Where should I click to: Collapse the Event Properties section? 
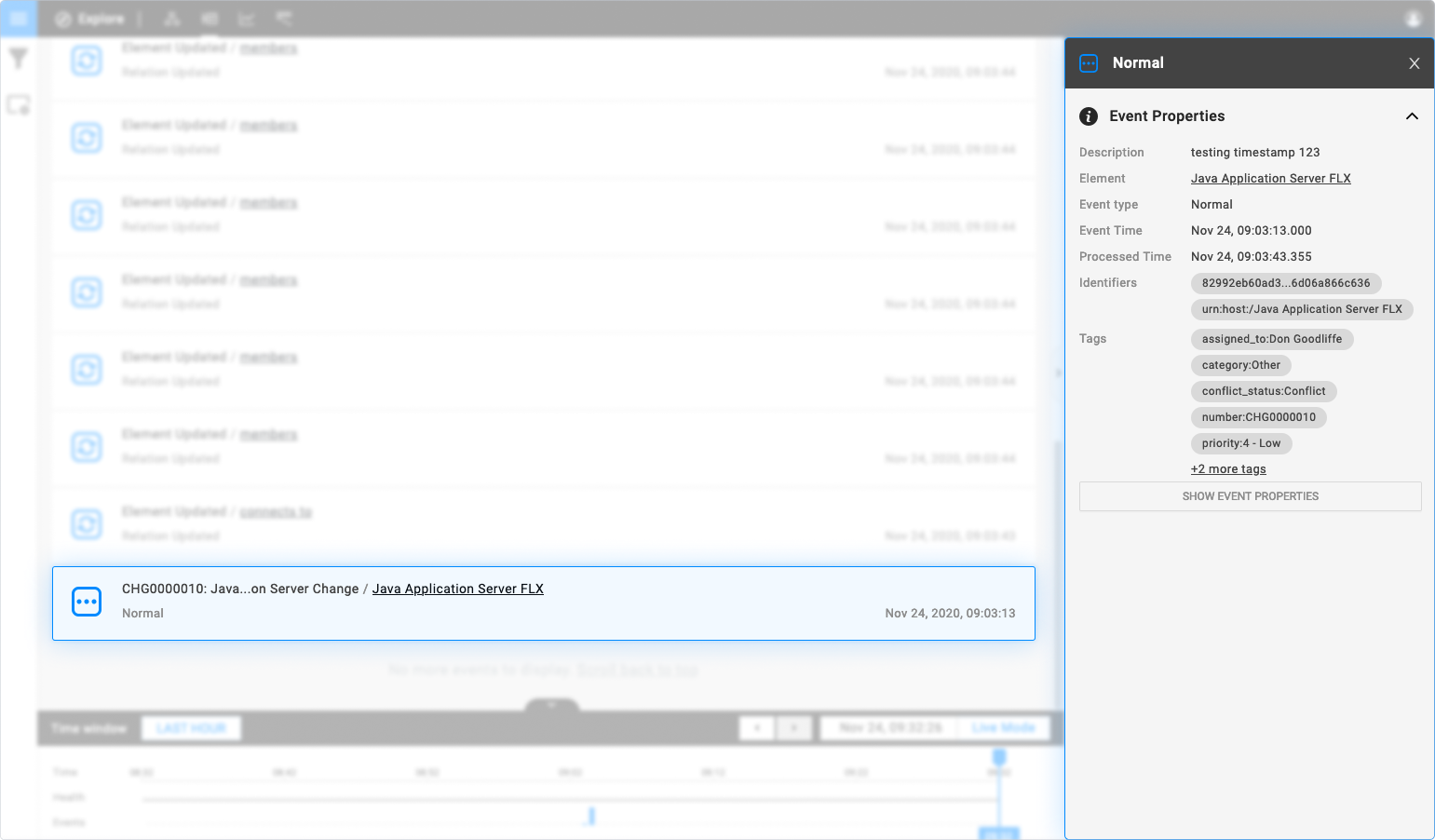tap(1412, 116)
